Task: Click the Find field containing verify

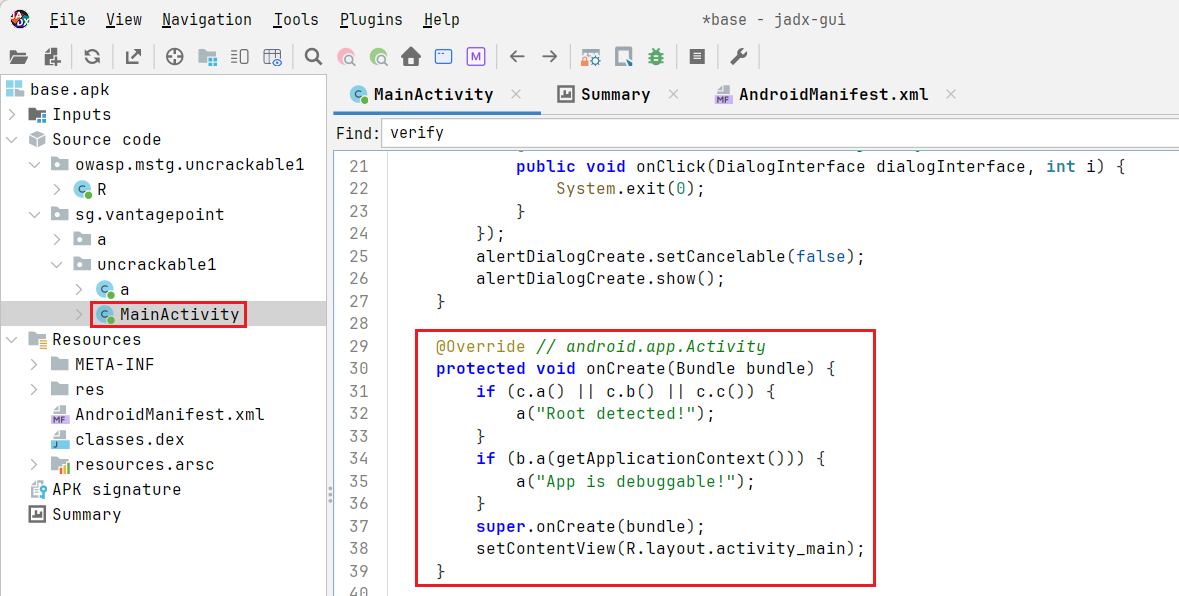Action: pos(780,133)
